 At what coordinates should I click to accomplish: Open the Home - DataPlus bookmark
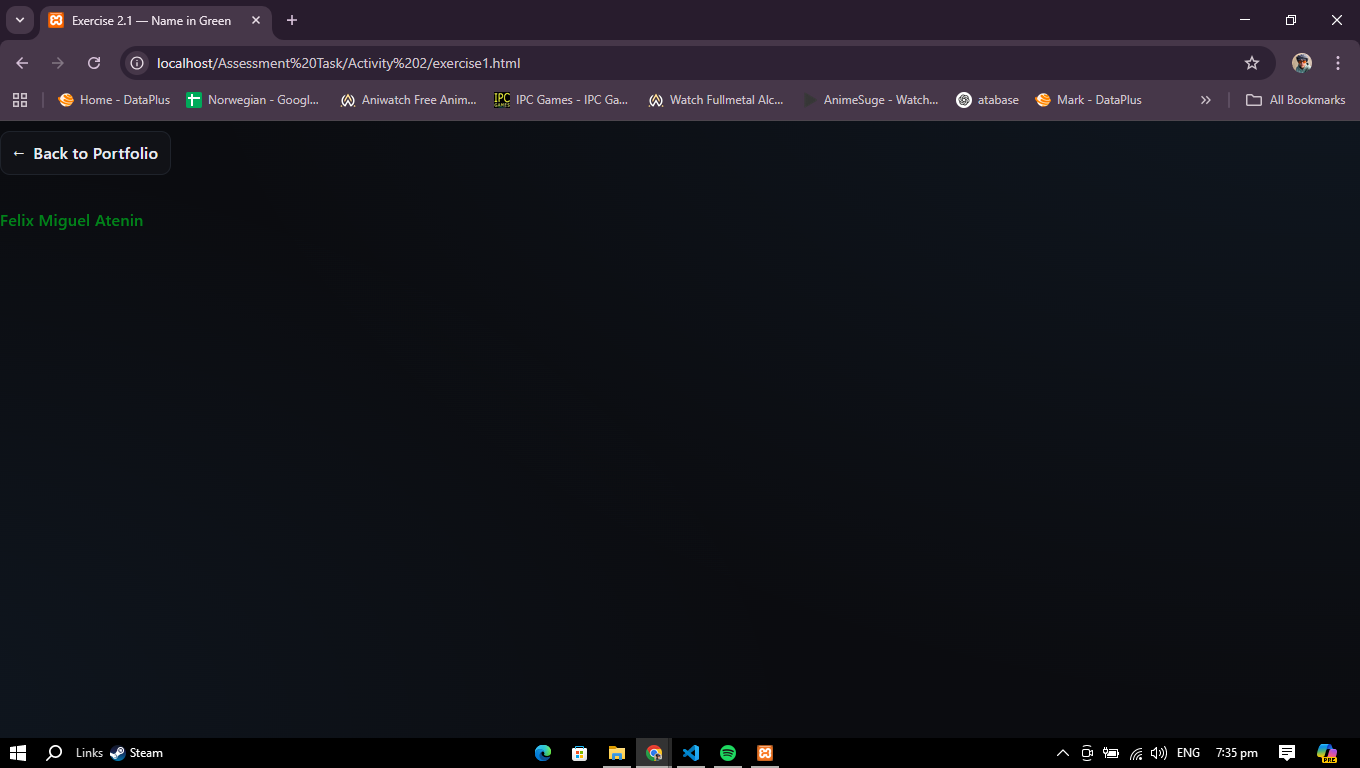(114, 100)
